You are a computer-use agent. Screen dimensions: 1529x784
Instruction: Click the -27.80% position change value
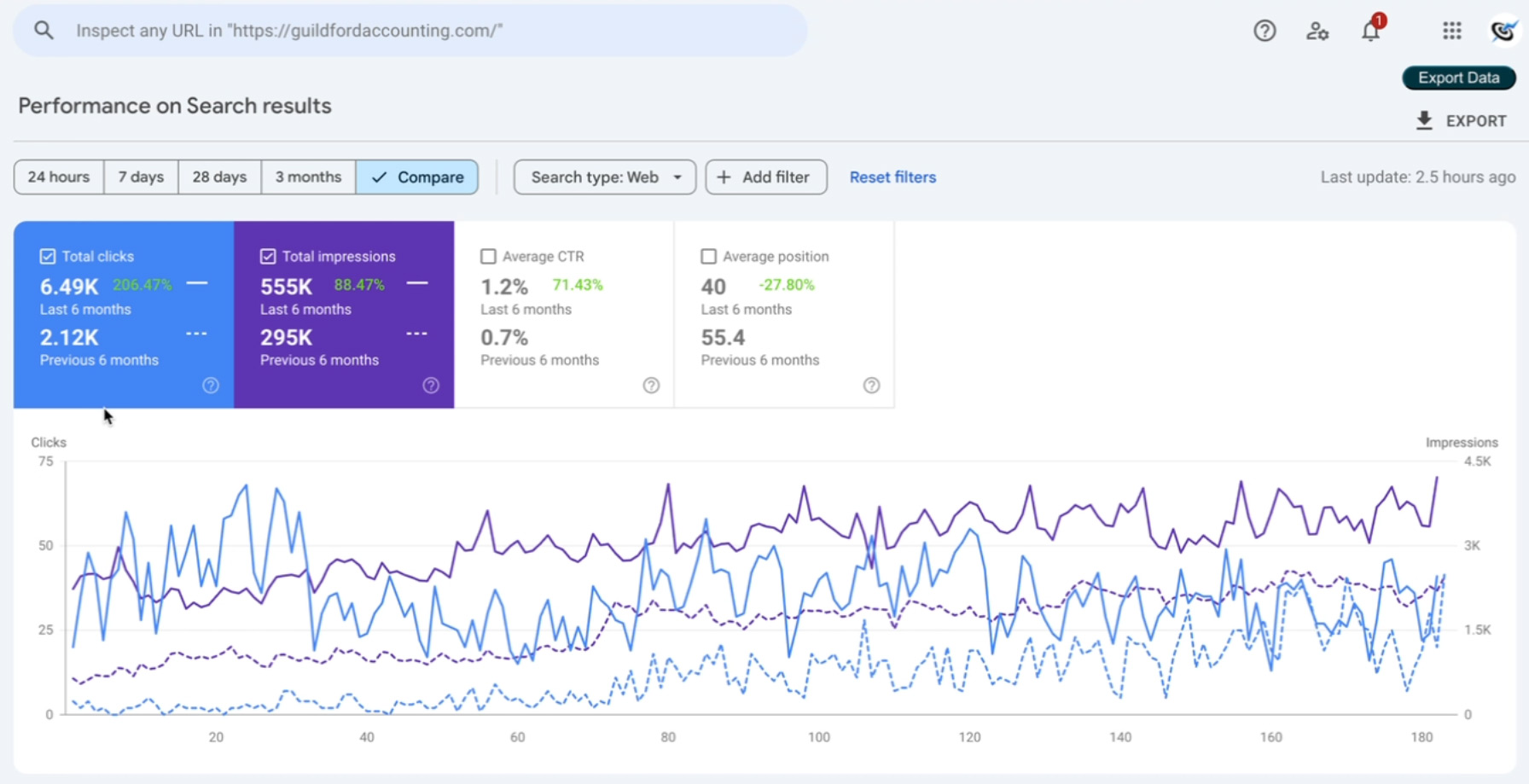787,285
